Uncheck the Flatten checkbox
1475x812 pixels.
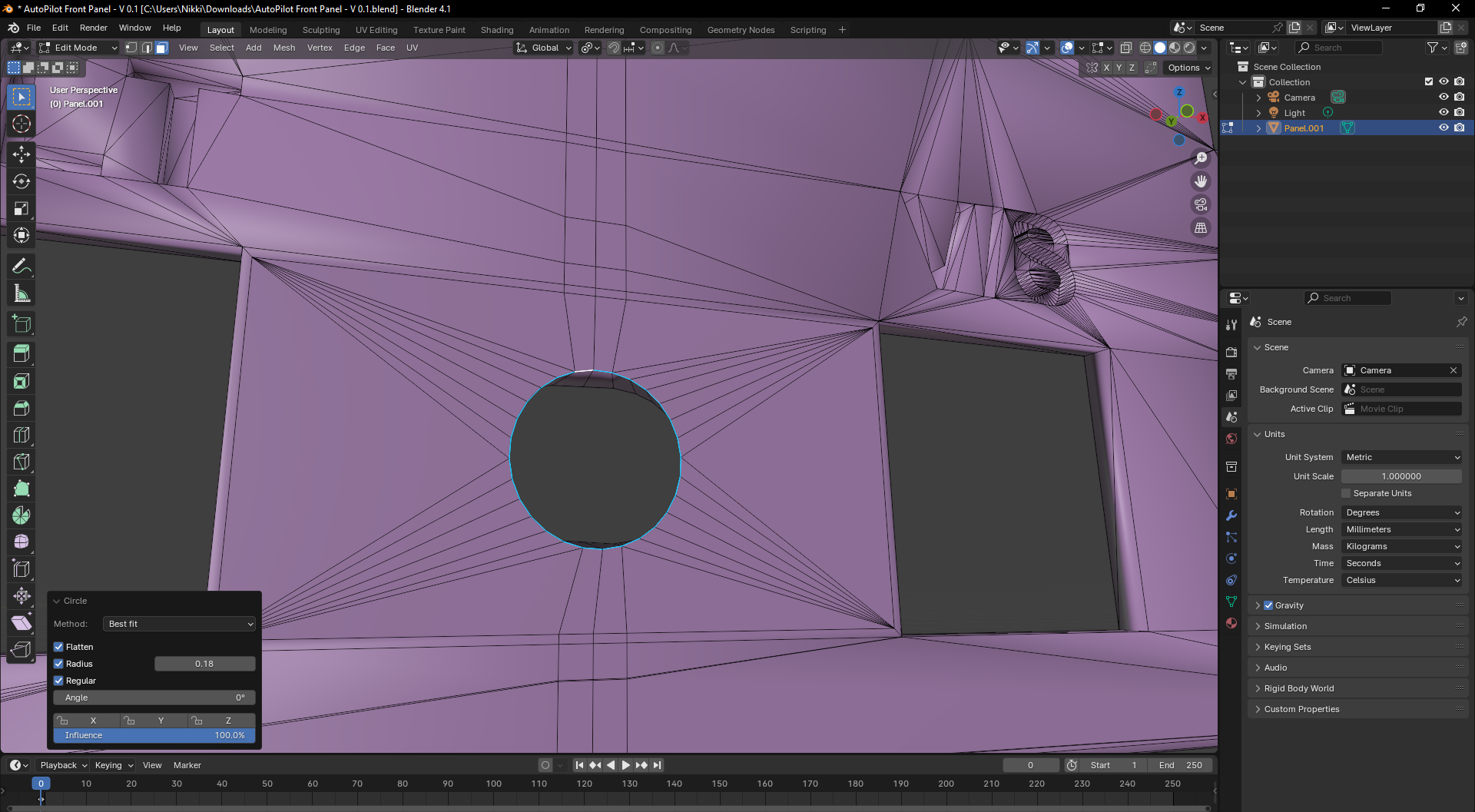point(58,647)
